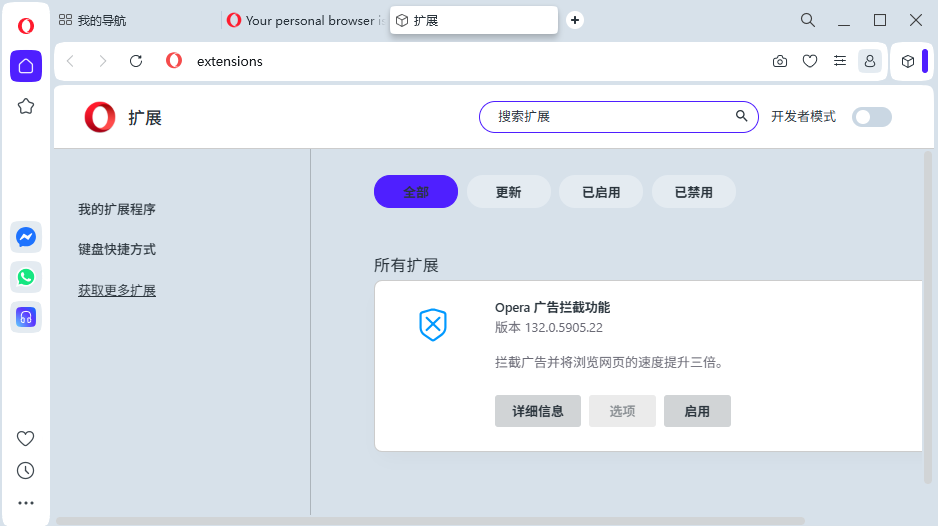Toggle the developer mode switch
Viewport: 938px width, 526px height.
click(872, 117)
